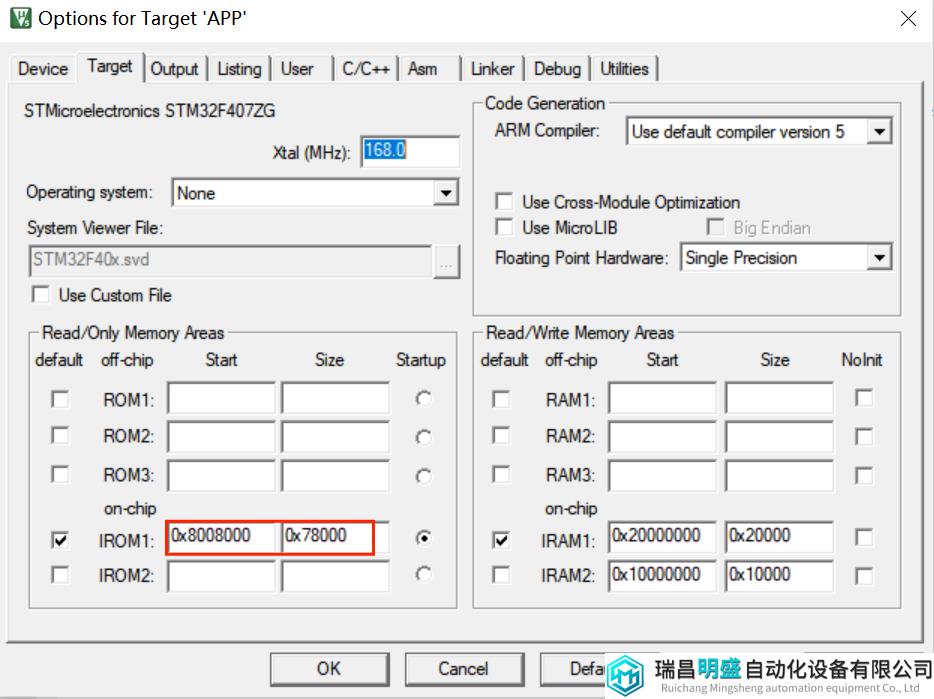The height and width of the screenshot is (699, 934).
Task: Toggle the RAM1 NoInit checkbox
Action: click(x=864, y=398)
